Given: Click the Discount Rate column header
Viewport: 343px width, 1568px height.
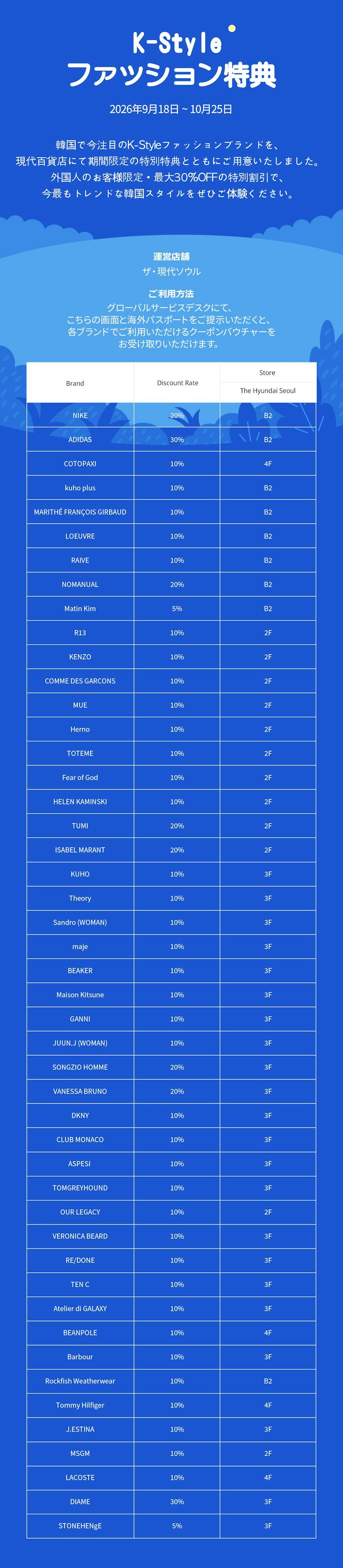Looking at the screenshot, I should point(177,383).
